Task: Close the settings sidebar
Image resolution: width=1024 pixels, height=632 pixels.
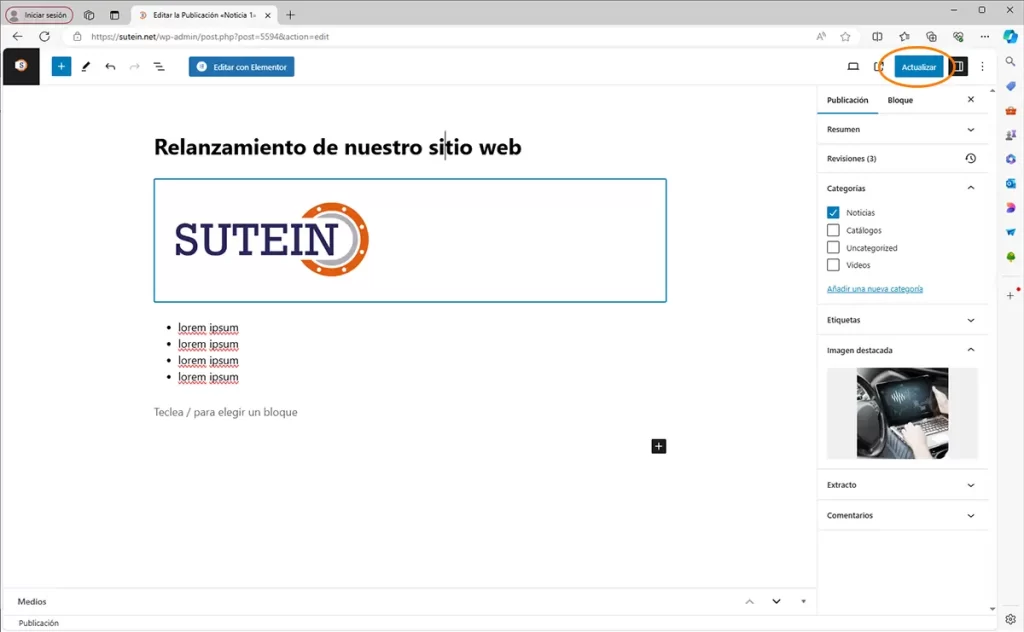Action: coord(970,99)
